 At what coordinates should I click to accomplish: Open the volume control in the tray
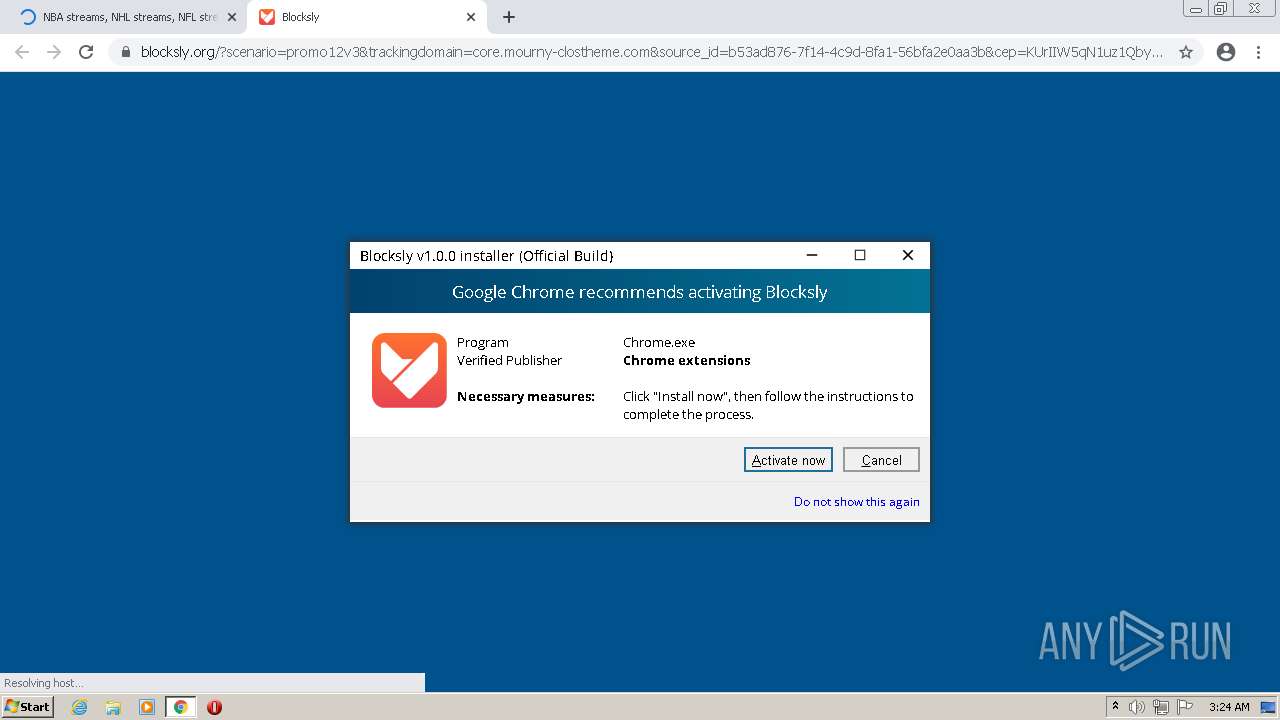pos(1137,707)
